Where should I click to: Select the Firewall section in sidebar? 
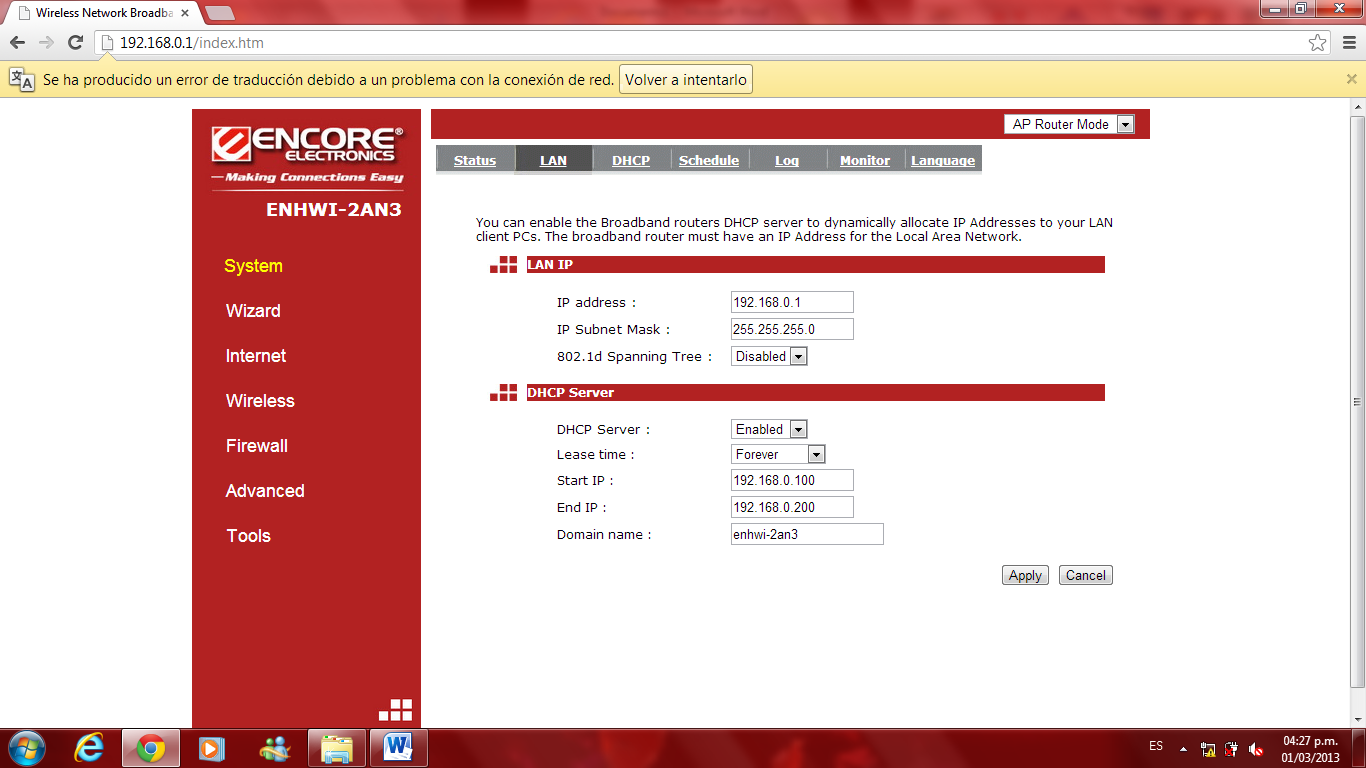pos(257,446)
